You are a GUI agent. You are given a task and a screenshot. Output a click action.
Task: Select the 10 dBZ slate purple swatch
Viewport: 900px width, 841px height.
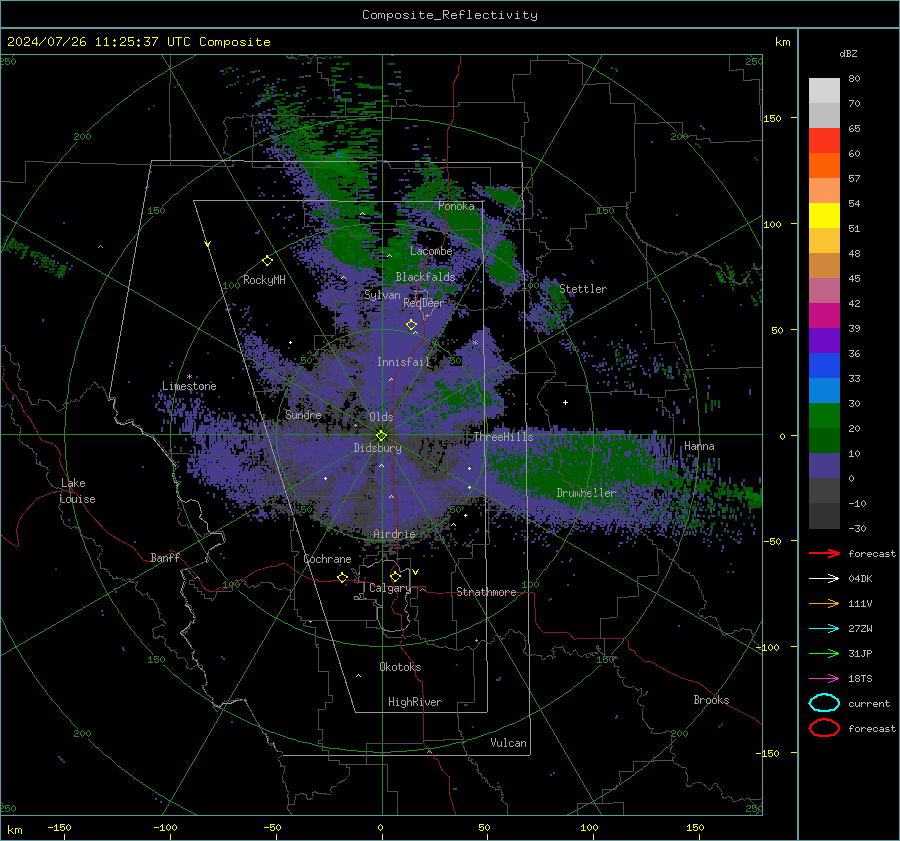[x=824, y=466]
